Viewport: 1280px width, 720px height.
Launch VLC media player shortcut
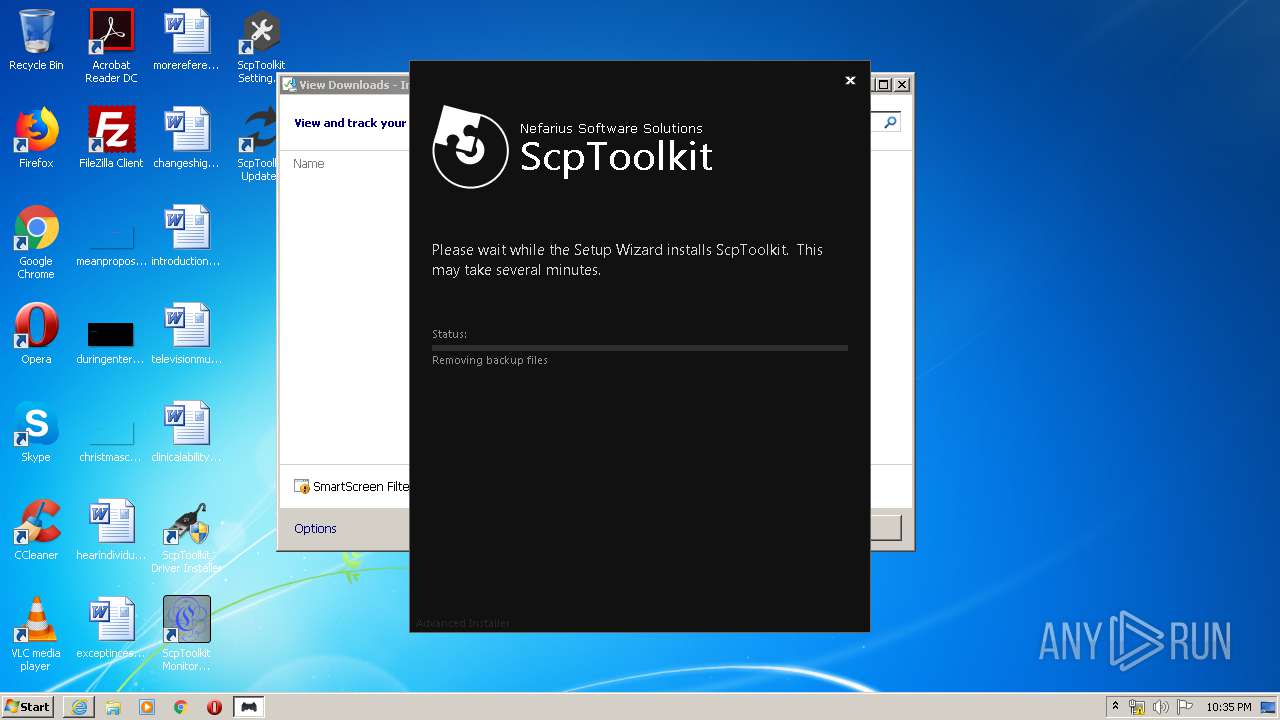tap(36, 634)
